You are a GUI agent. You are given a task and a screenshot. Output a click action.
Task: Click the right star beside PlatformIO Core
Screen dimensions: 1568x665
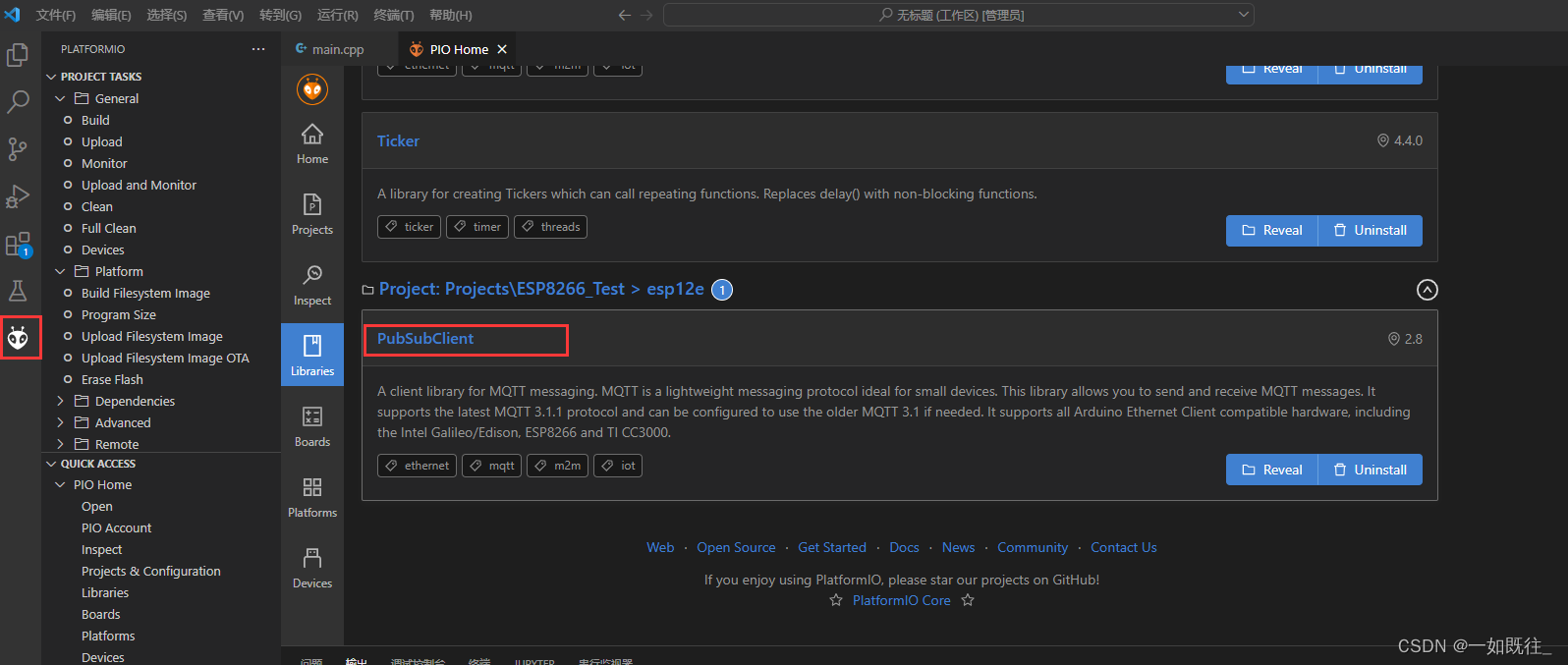click(968, 600)
